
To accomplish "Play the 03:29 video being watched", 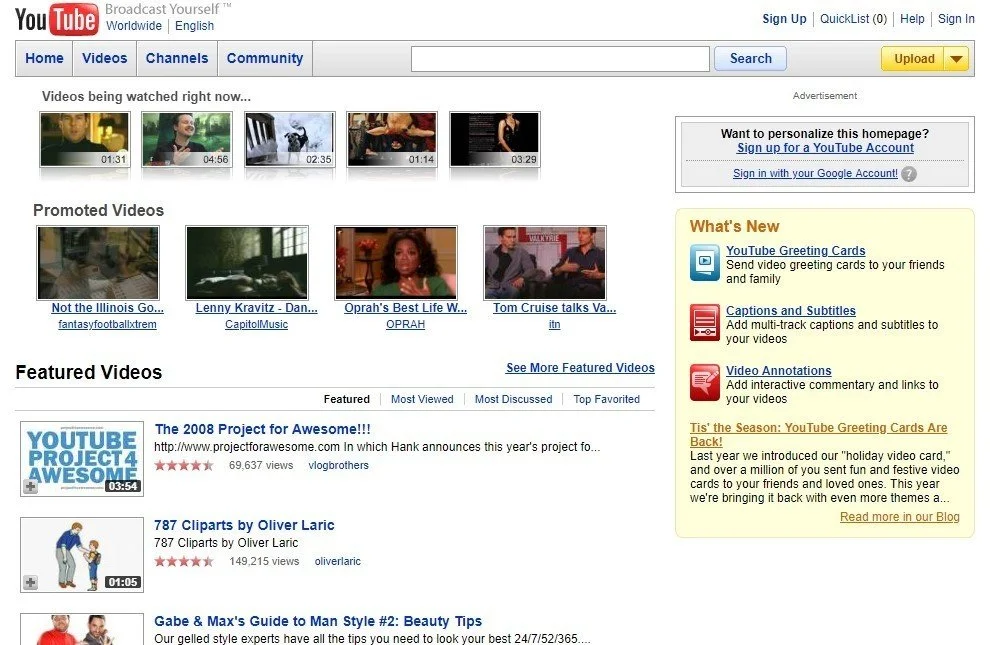I will pos(495,139).
